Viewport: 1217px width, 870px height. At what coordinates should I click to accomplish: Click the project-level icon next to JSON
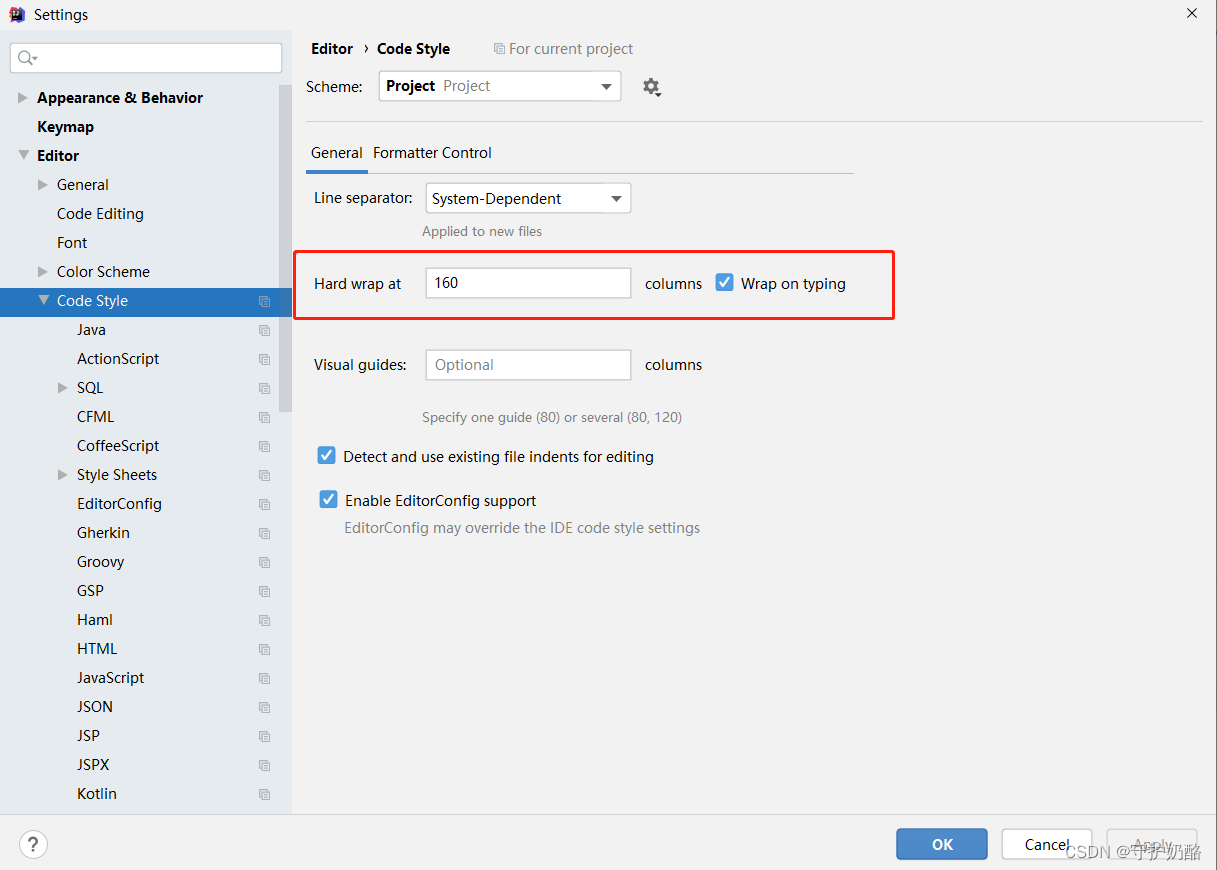264,707
